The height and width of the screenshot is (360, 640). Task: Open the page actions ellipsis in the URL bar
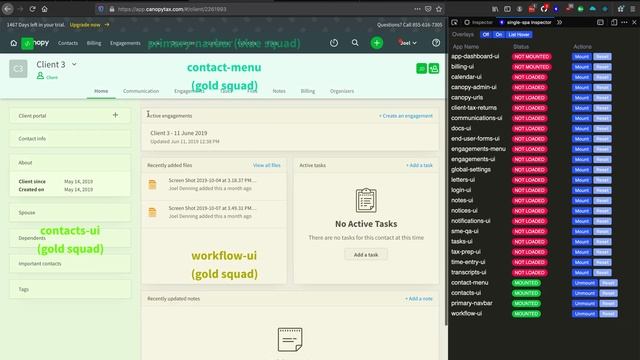pos(417,9)
